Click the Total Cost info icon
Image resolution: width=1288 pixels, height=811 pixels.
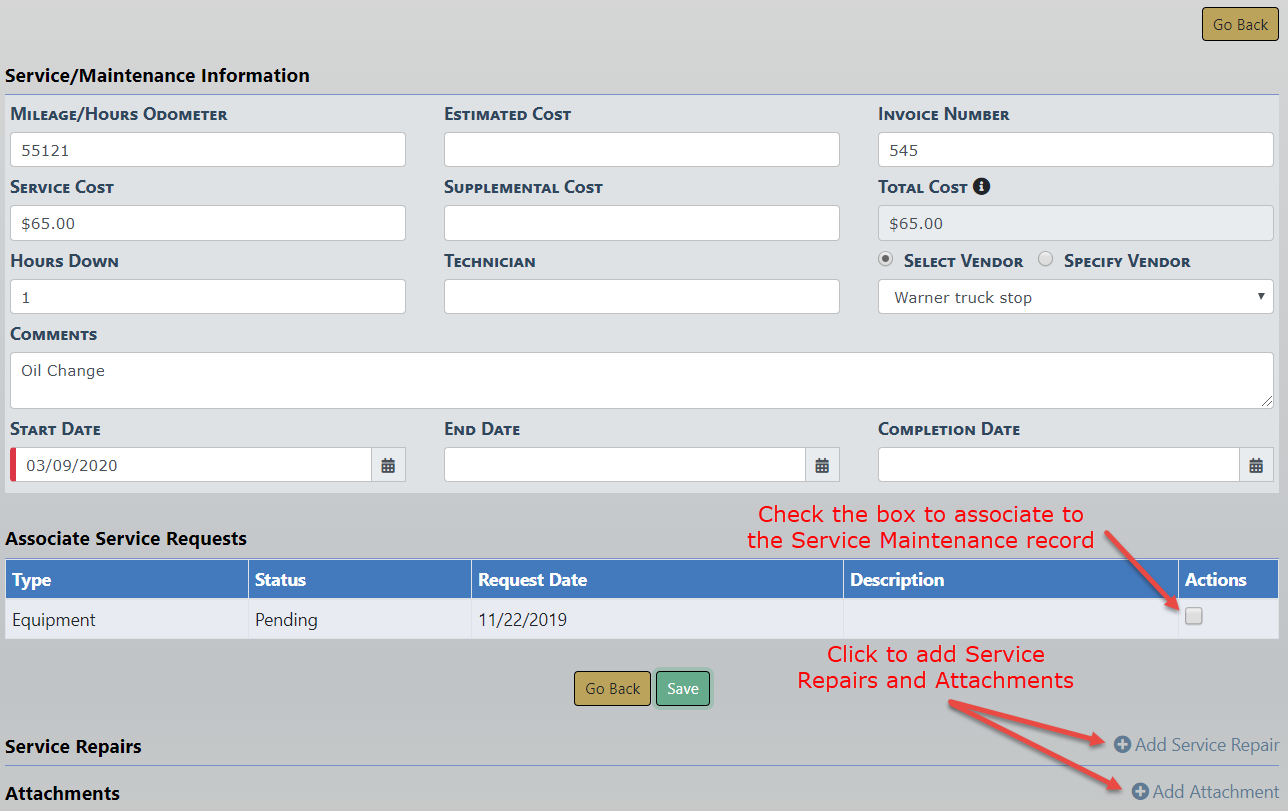tap(982, 187)
